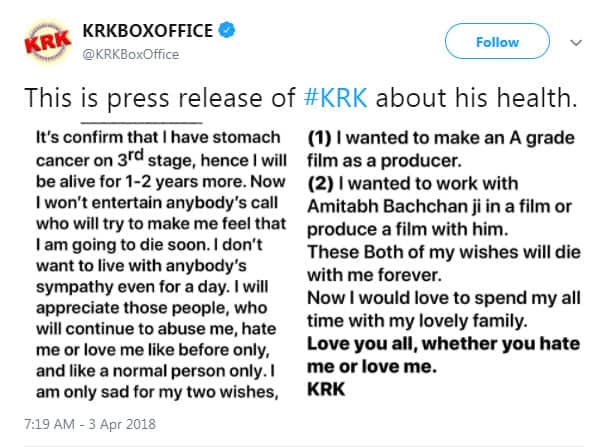The height and width of the screenshot is (447, 615).
Task: Visit the @KRKBoxOffice handle link
Action: (x=131, y=54)
